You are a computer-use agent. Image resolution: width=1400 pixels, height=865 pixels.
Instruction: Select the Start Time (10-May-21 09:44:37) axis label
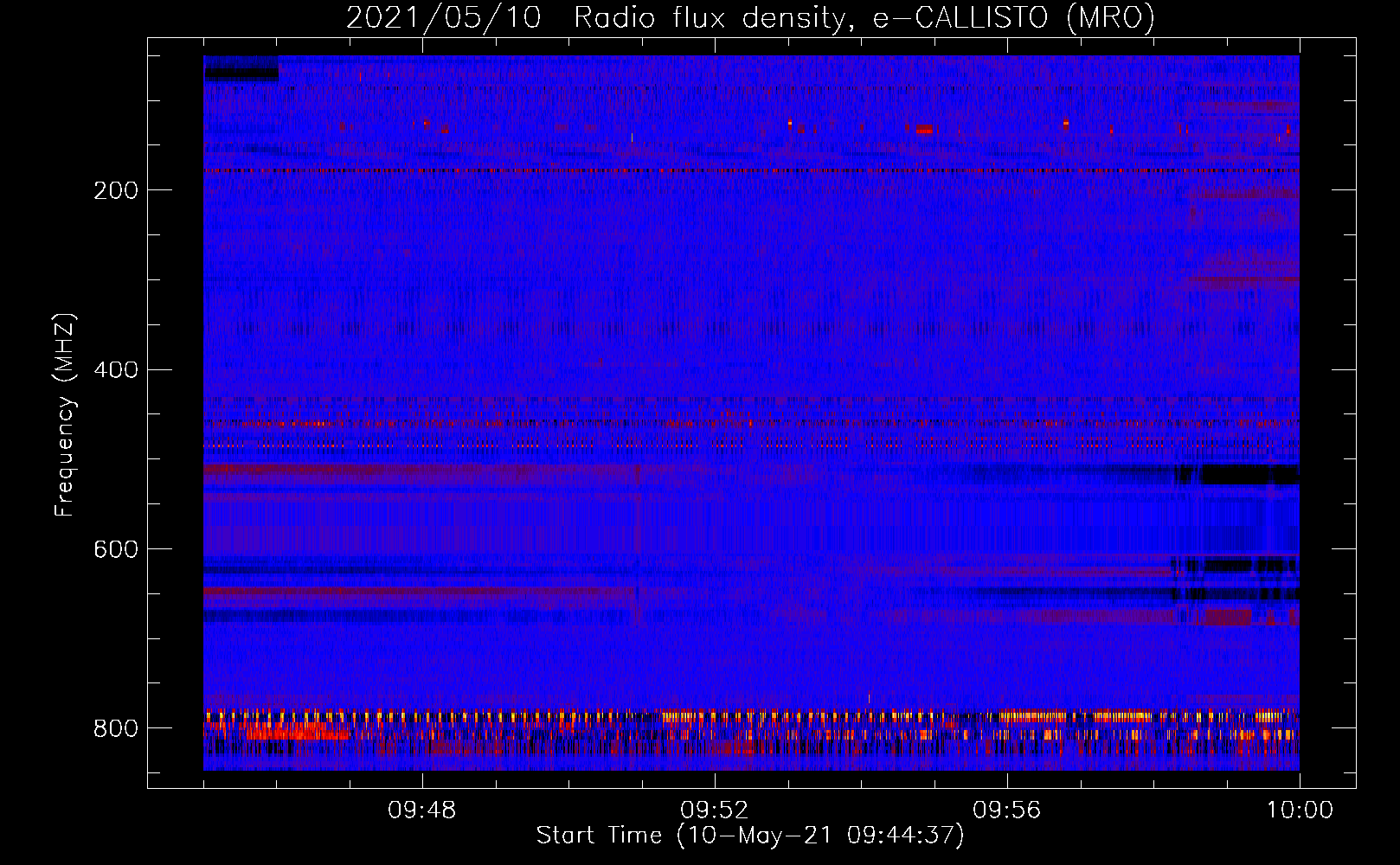pyautogui.click(x=750, y=836)
